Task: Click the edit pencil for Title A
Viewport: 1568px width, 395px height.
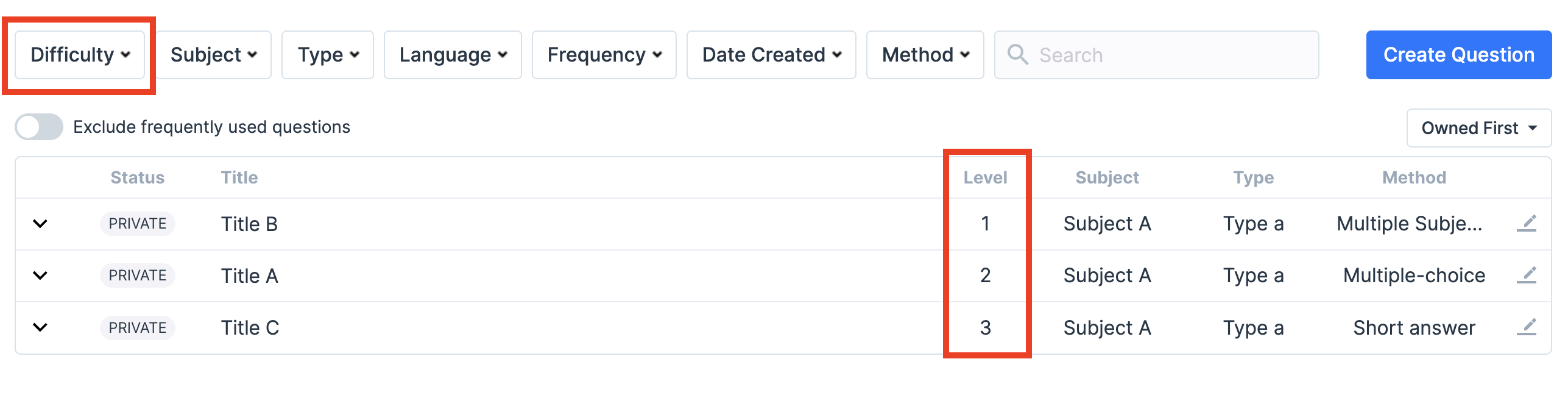Action: pyautogui.click(x=1526, y=275)
